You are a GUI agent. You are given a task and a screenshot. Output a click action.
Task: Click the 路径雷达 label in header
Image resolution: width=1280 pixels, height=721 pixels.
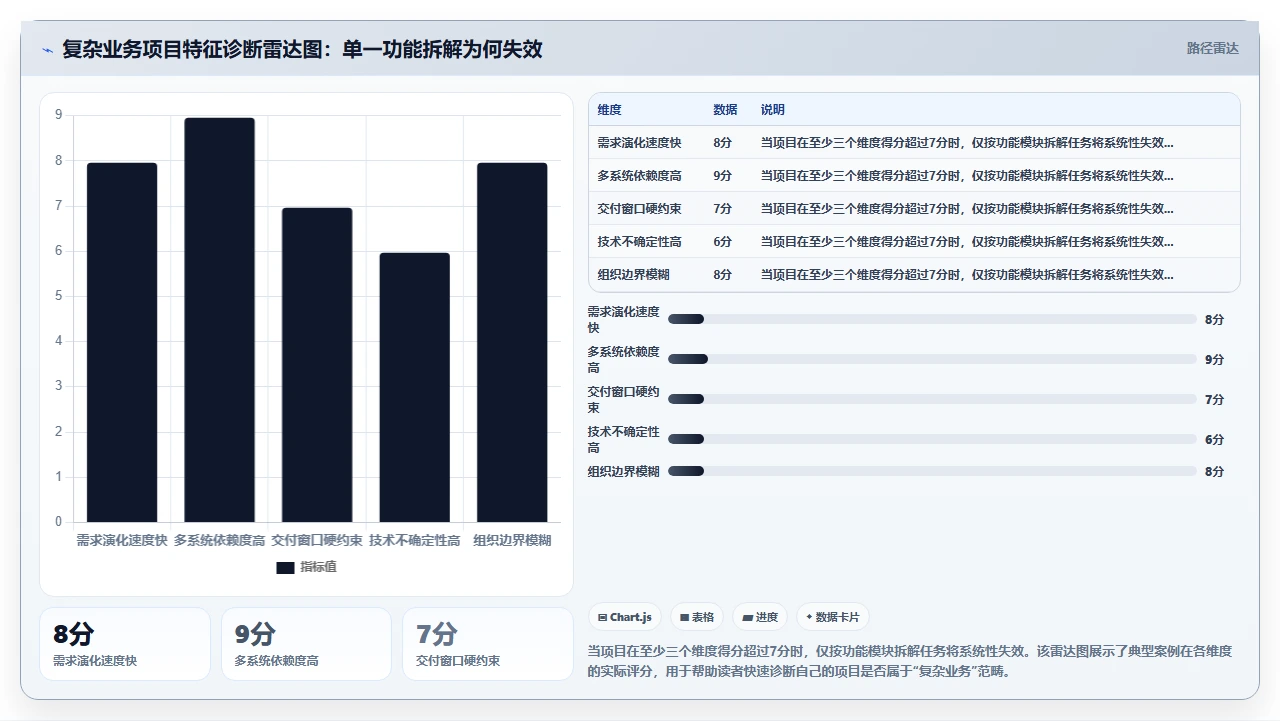coord(1212,48)
